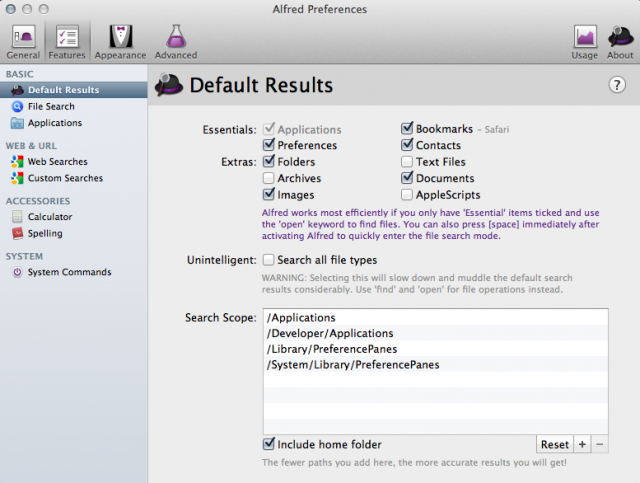The width and height of the screenshot is (640, 483).
Task: Select File Search in the sidebar
Action: (73, 107)
